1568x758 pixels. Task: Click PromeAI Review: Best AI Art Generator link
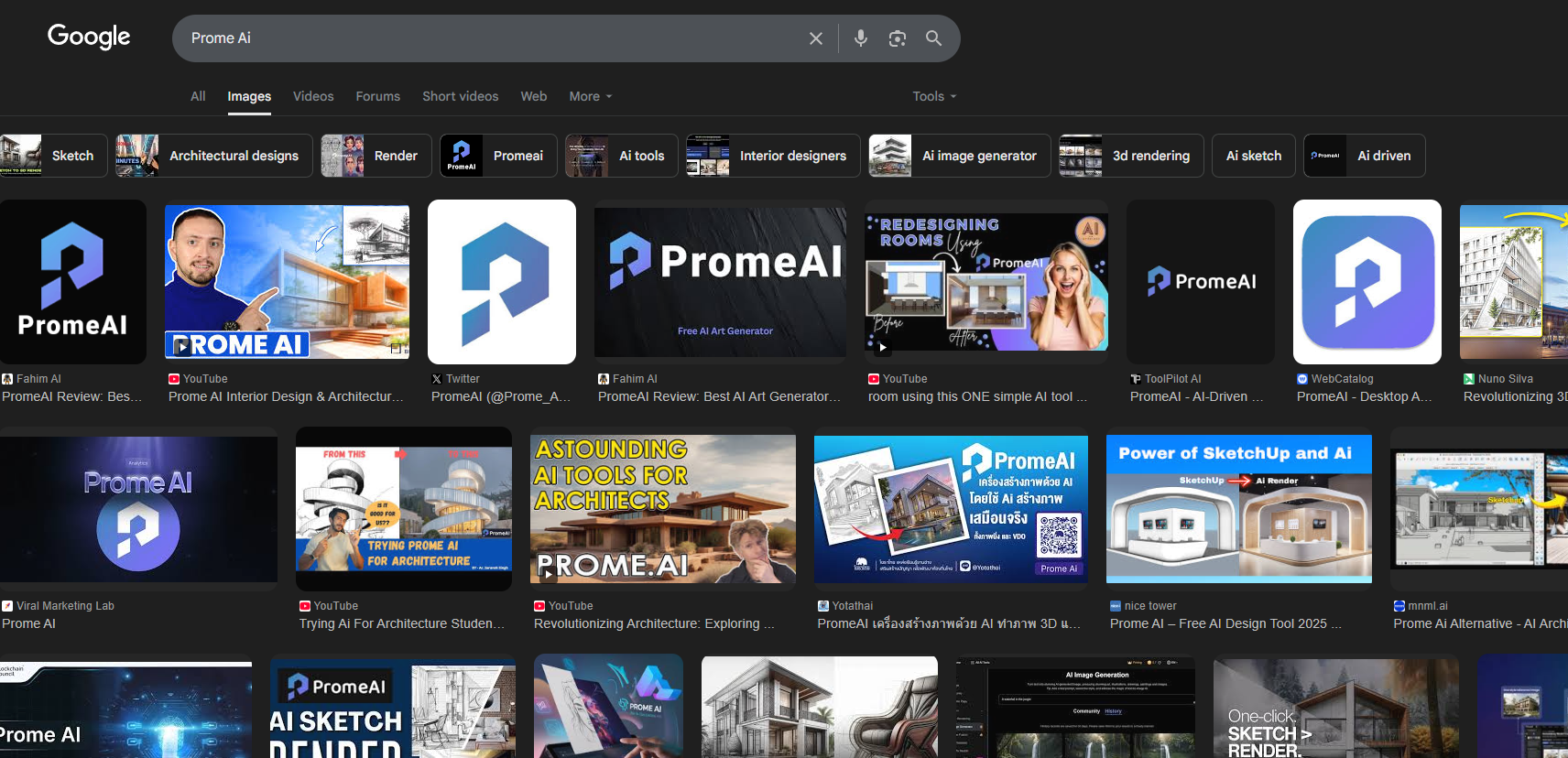719,396
